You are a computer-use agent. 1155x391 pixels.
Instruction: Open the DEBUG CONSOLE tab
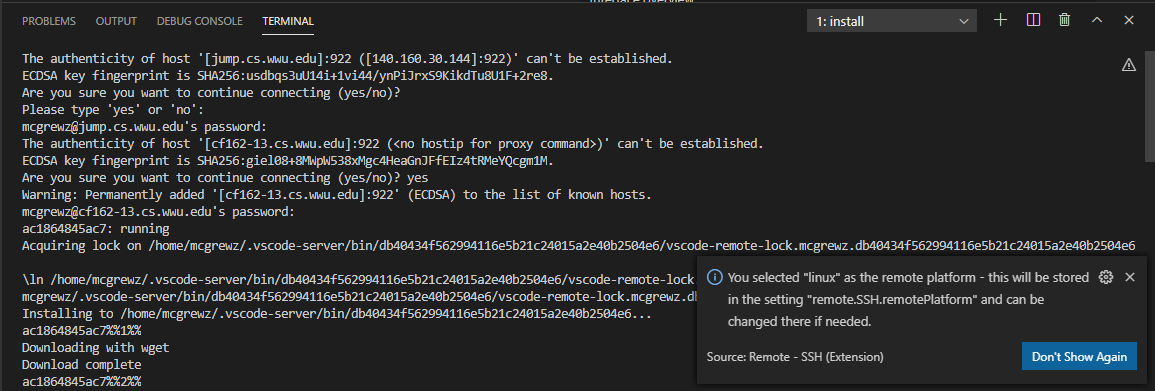(x=200, y=21)
